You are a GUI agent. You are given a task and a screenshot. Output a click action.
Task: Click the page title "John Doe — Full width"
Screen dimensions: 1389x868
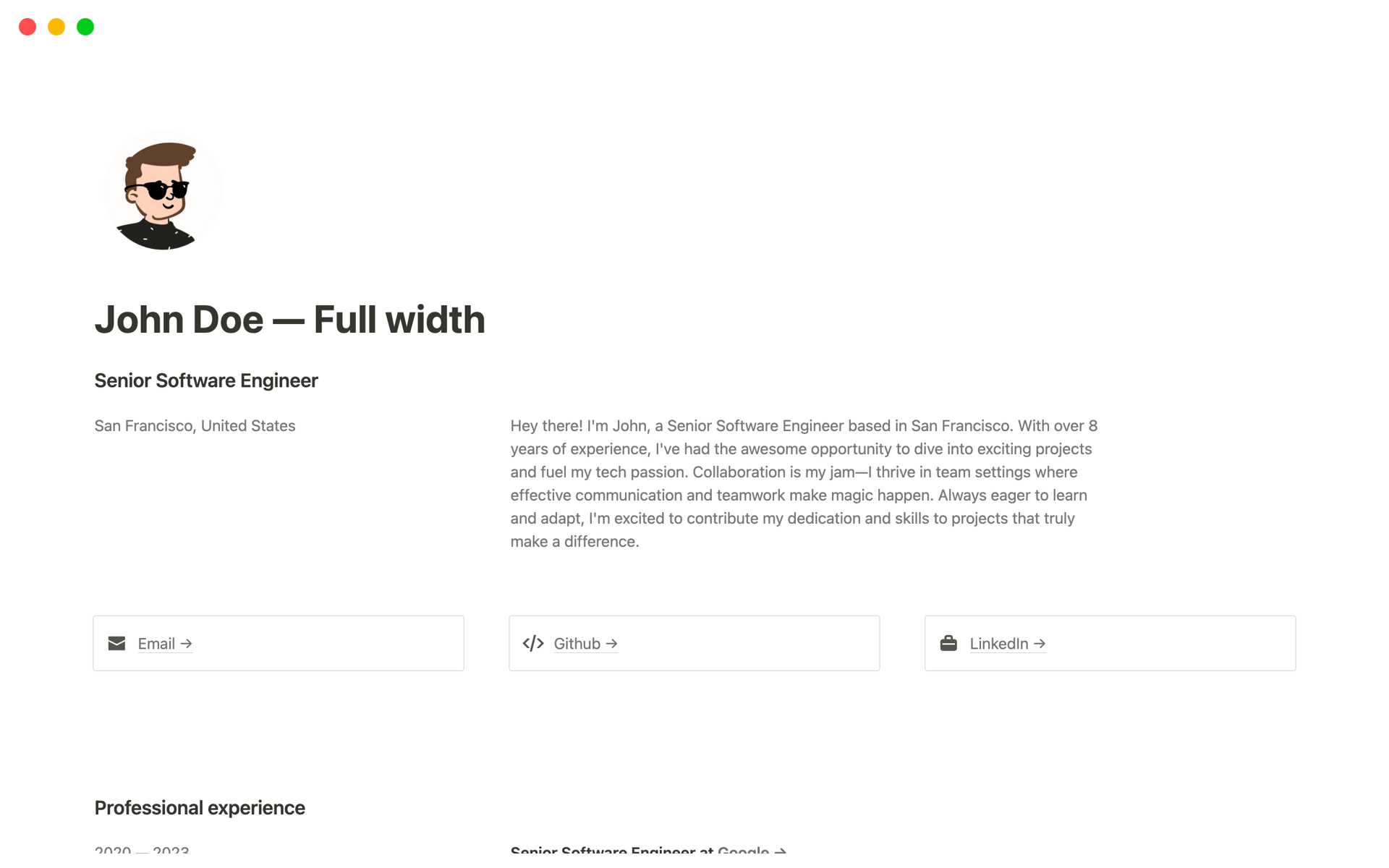coord(289,320)
